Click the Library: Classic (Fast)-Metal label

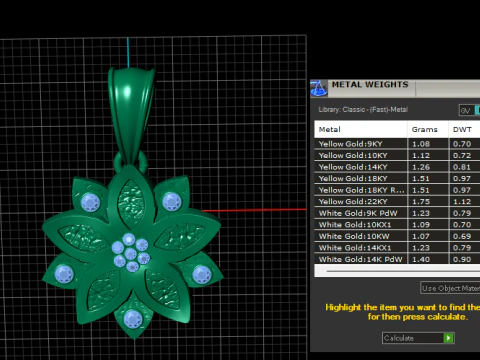(x=363, y=110)
